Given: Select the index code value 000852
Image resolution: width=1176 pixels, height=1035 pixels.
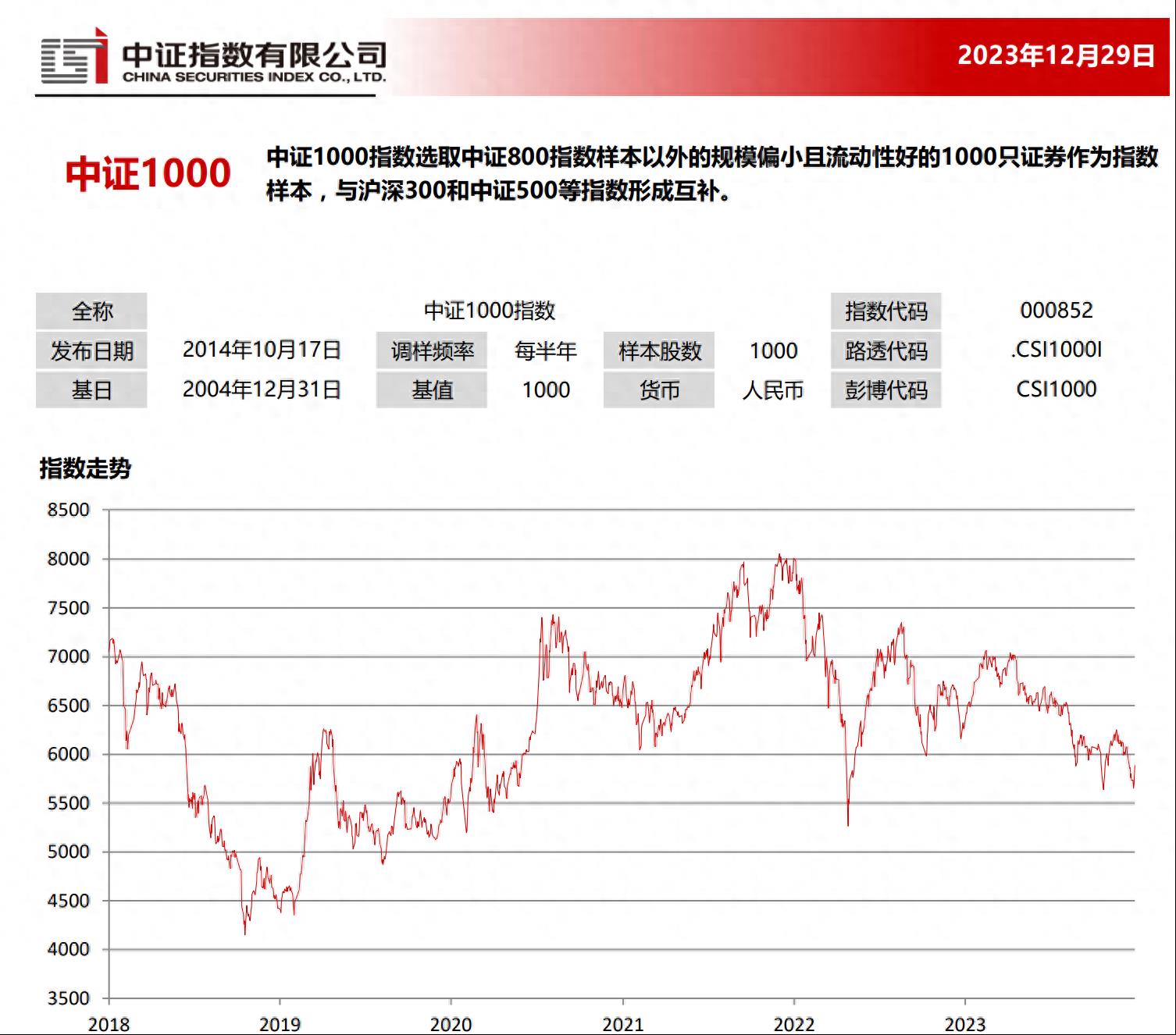Looking at the screenshot, I should pyautogui.click(x=1056, y=311).
